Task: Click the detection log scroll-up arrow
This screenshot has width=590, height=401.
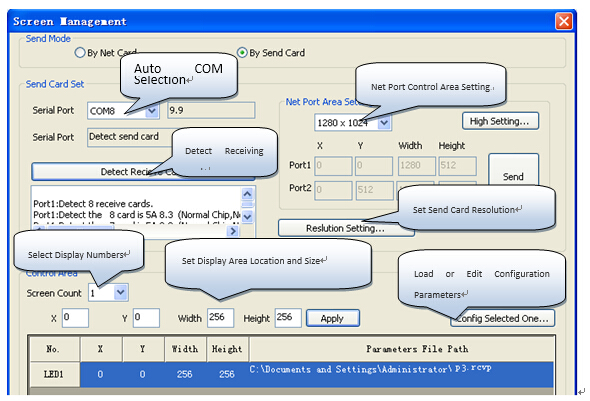Action: (247, 194)
